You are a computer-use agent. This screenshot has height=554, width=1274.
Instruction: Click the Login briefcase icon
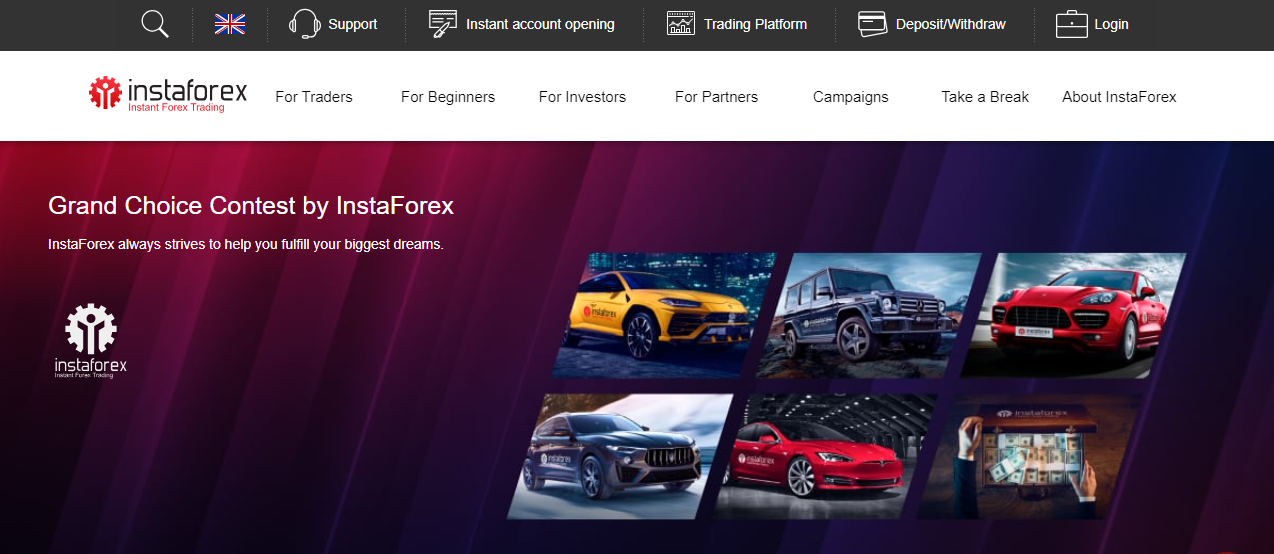click(1071, 24)
